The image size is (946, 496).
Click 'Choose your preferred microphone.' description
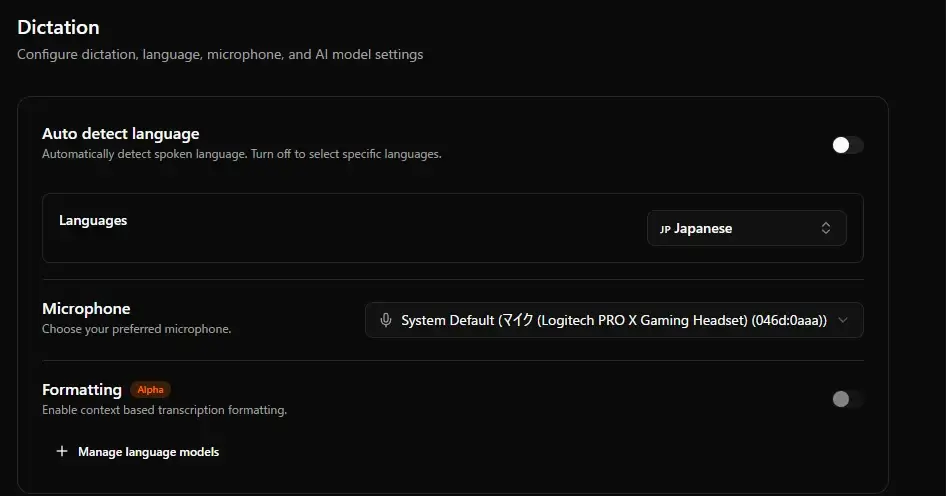tap(136, 329)
